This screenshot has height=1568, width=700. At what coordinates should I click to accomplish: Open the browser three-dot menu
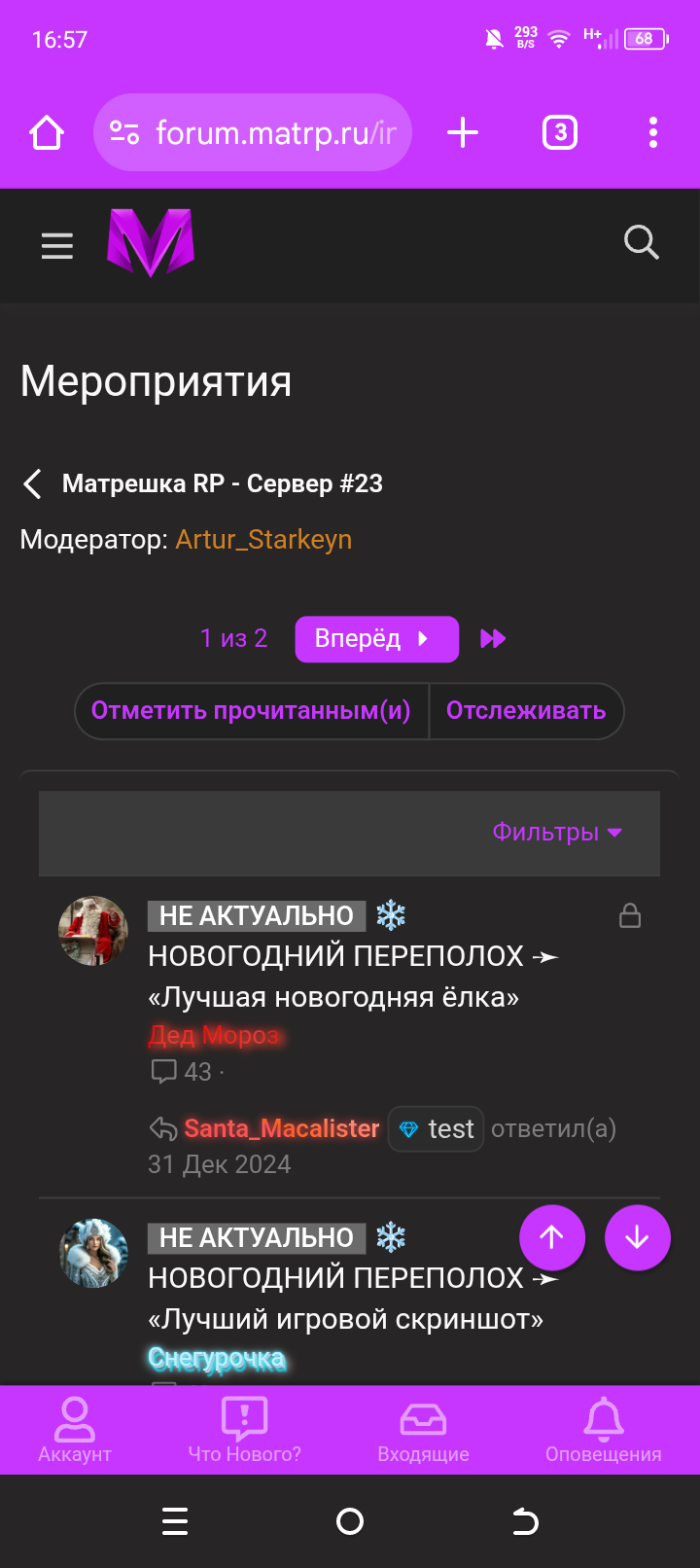click(x=653, y=132)
